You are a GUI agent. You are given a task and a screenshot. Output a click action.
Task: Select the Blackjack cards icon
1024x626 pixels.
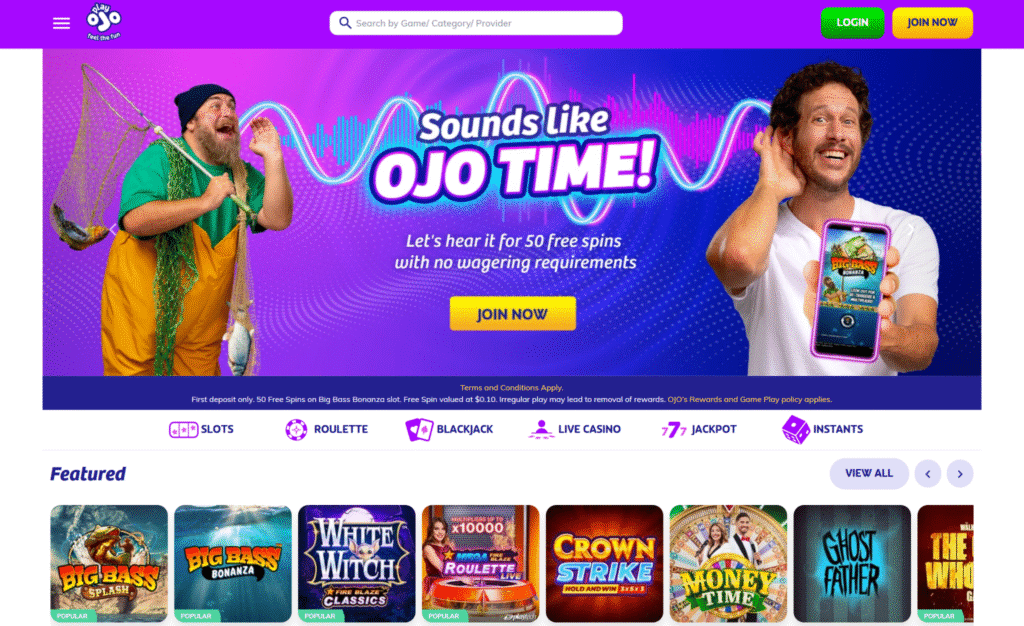(x=419, y=430)
